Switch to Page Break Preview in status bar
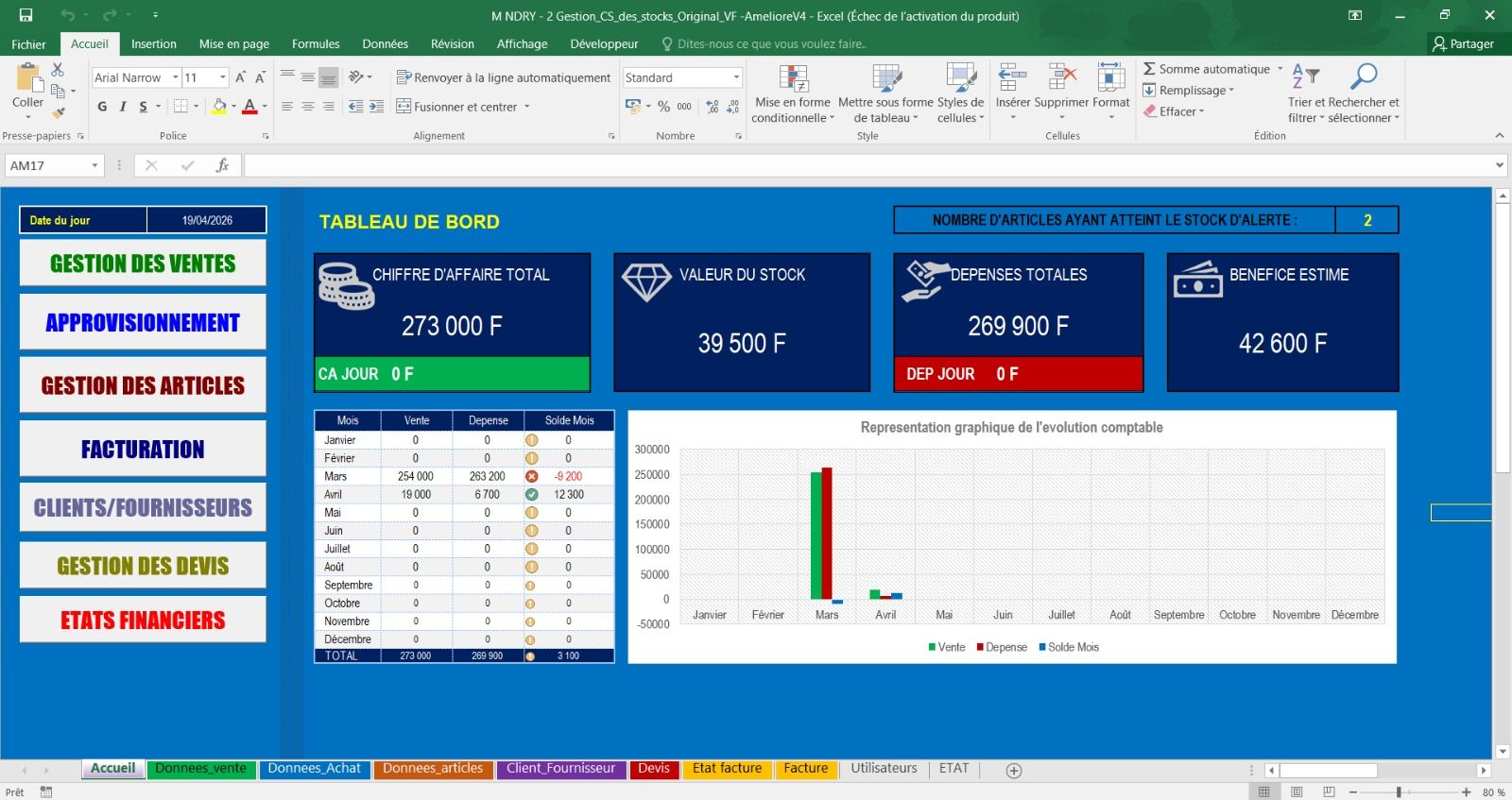The image size is (1512, 800). pos(1329,791)
